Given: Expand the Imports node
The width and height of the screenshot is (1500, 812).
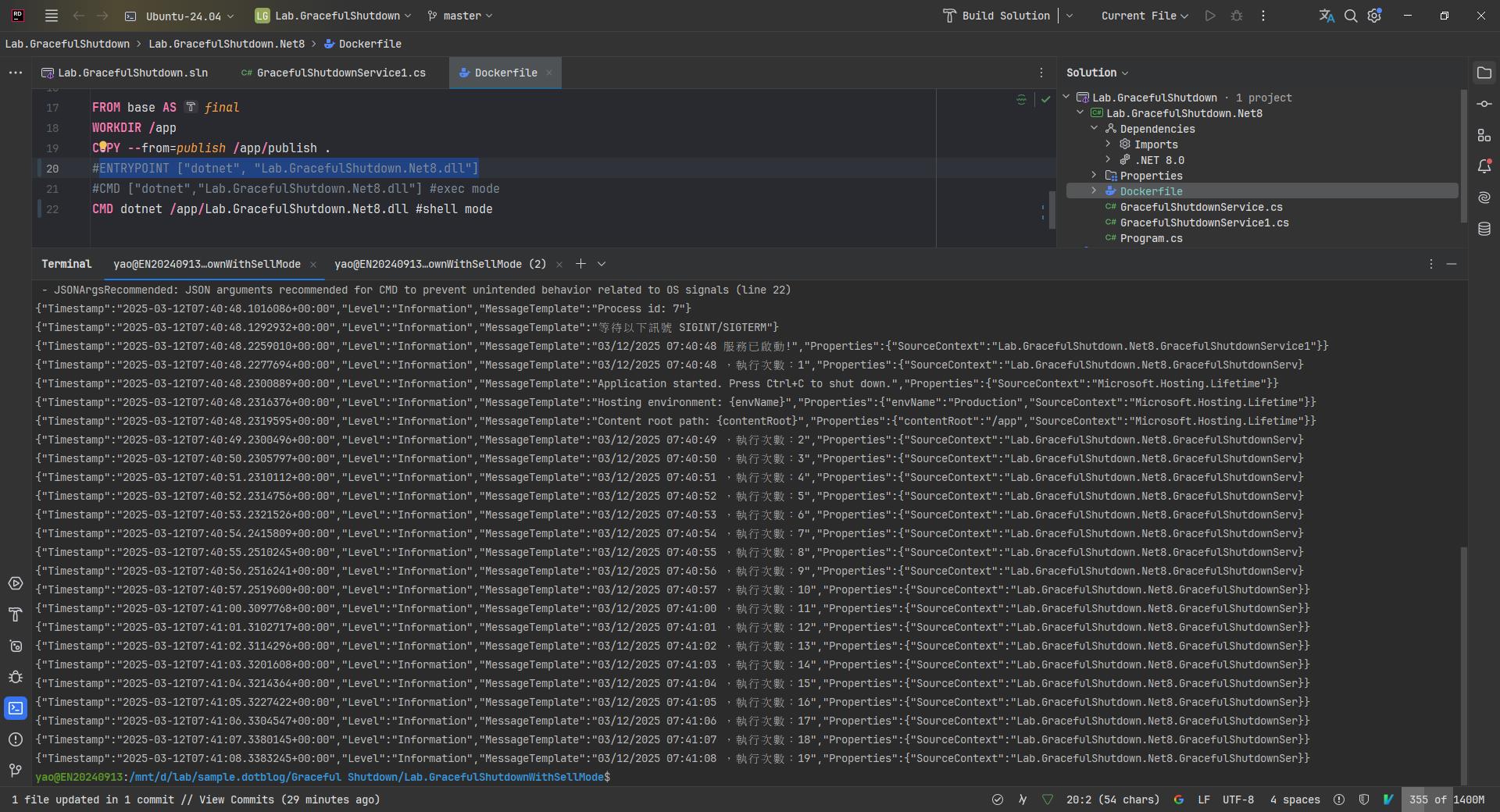Looking at the screenshot, I should [x=1109, y=144].
